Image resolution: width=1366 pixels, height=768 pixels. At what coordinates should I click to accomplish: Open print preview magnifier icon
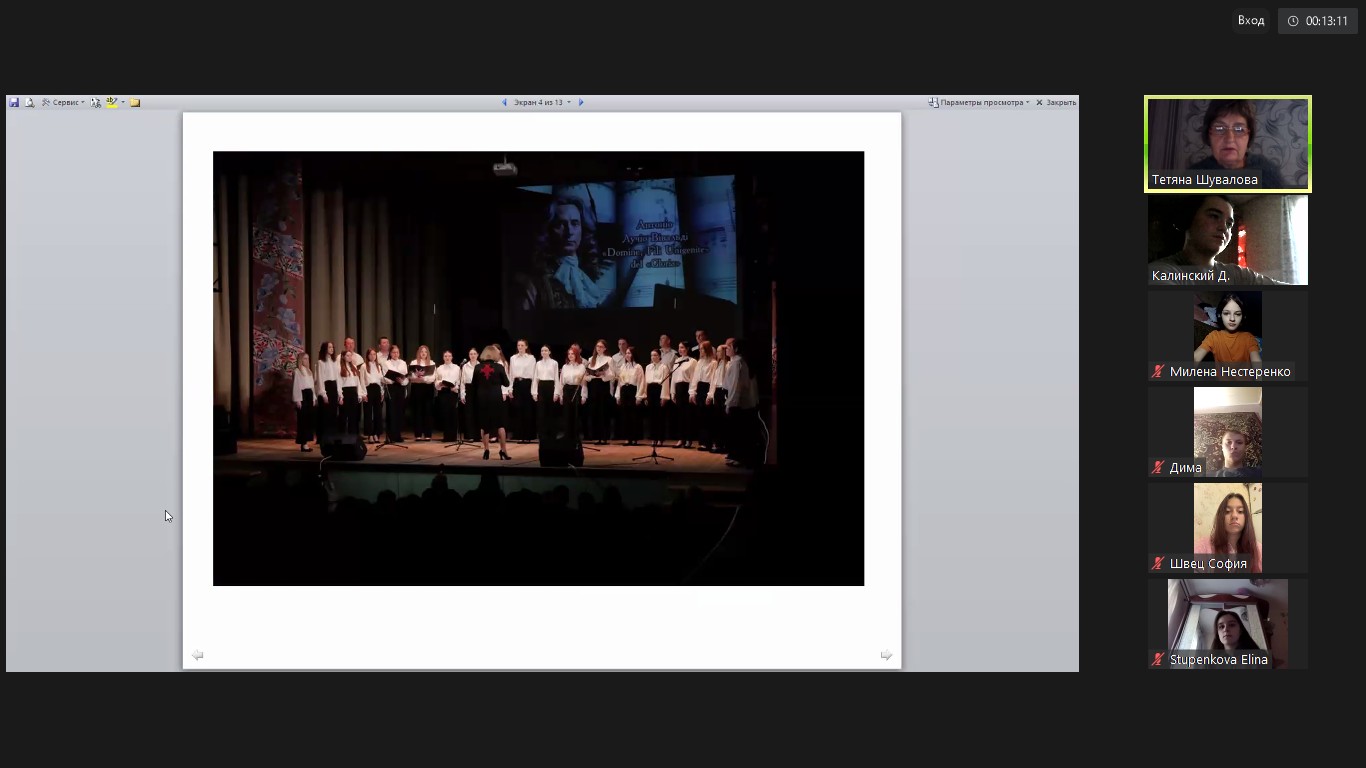coord(29,102)
